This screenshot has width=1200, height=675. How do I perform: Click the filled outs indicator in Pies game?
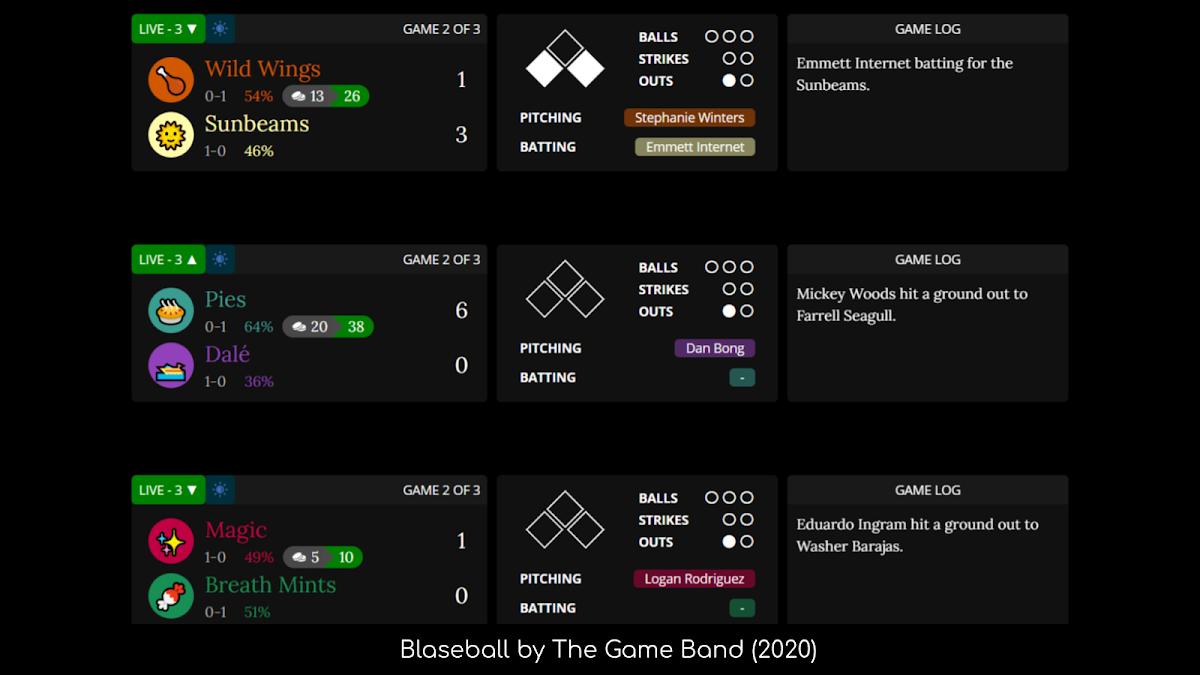(729, 311)
